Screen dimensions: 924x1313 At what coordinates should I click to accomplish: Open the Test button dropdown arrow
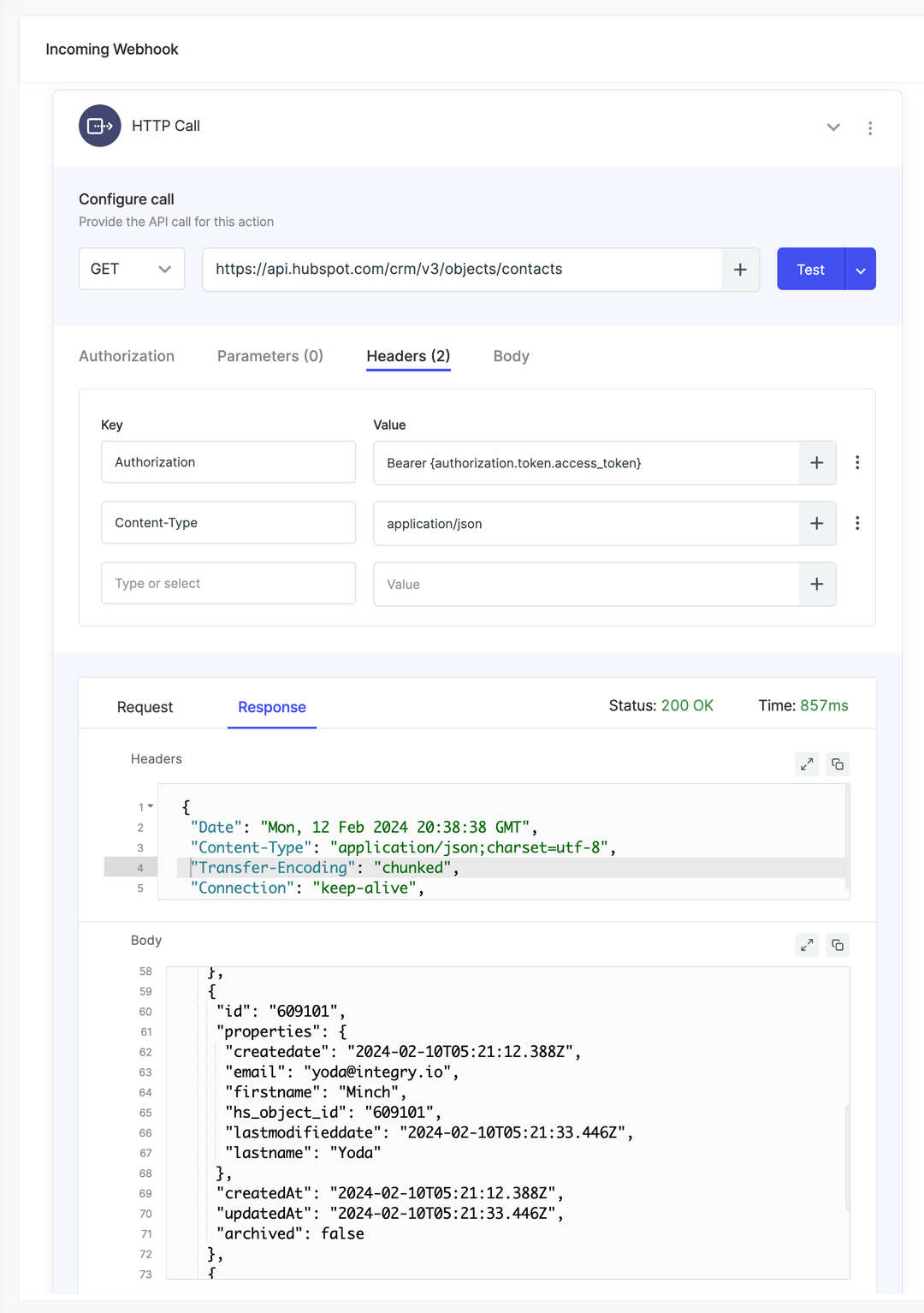click(861, 270)
